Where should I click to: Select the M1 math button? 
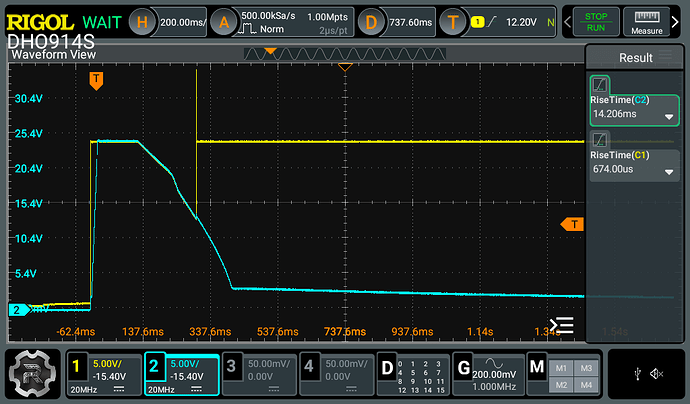(x=562, y=366)
